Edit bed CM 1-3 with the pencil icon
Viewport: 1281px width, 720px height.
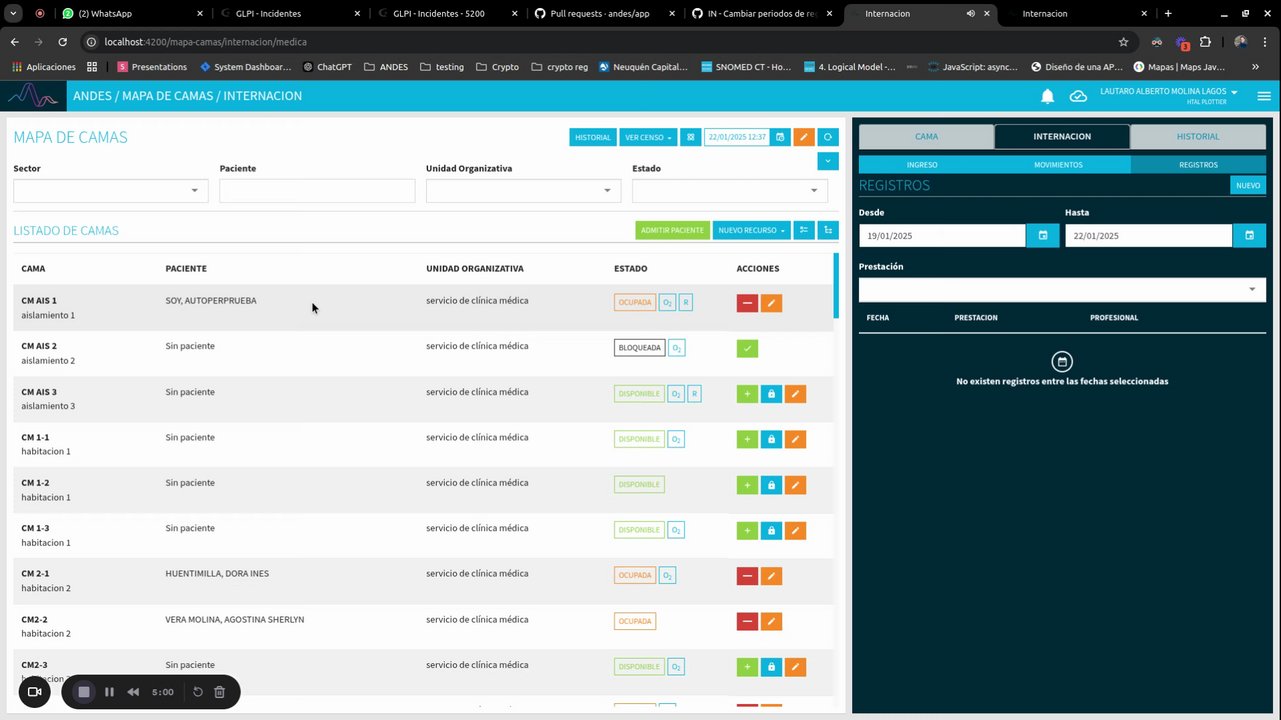click(x=795, y=530)
